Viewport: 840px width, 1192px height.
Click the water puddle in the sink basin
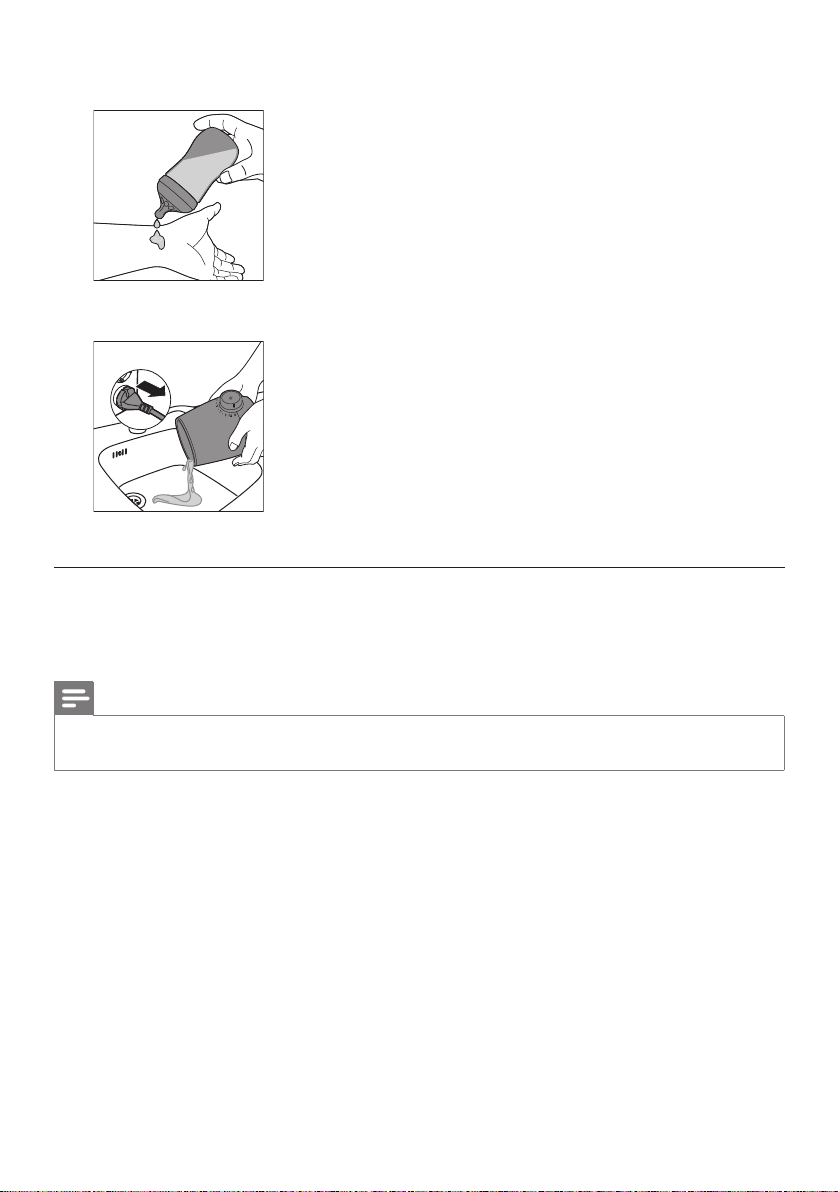(178, 499)
